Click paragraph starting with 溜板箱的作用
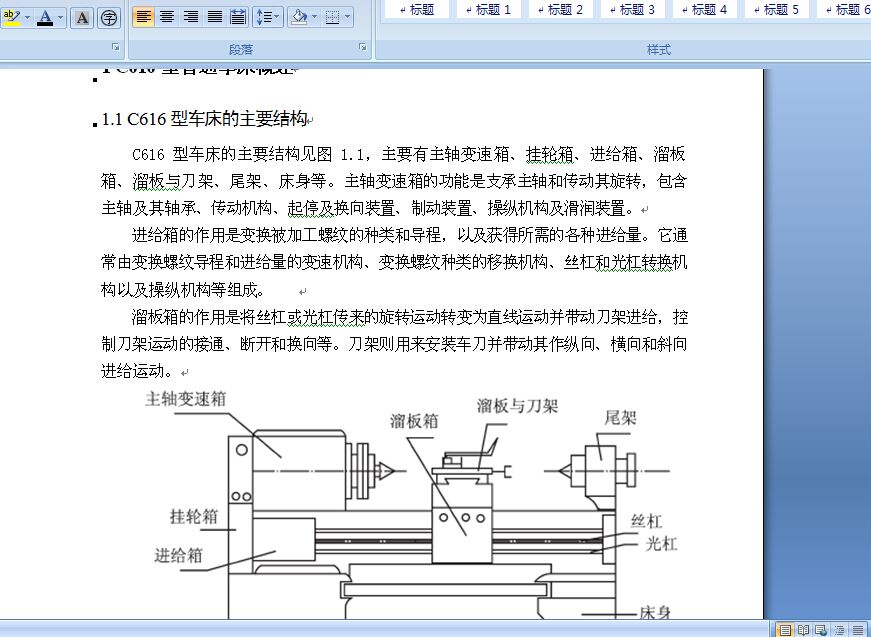Image resolution: width=871 pixels, height=637 pixels. pos(394,344)
